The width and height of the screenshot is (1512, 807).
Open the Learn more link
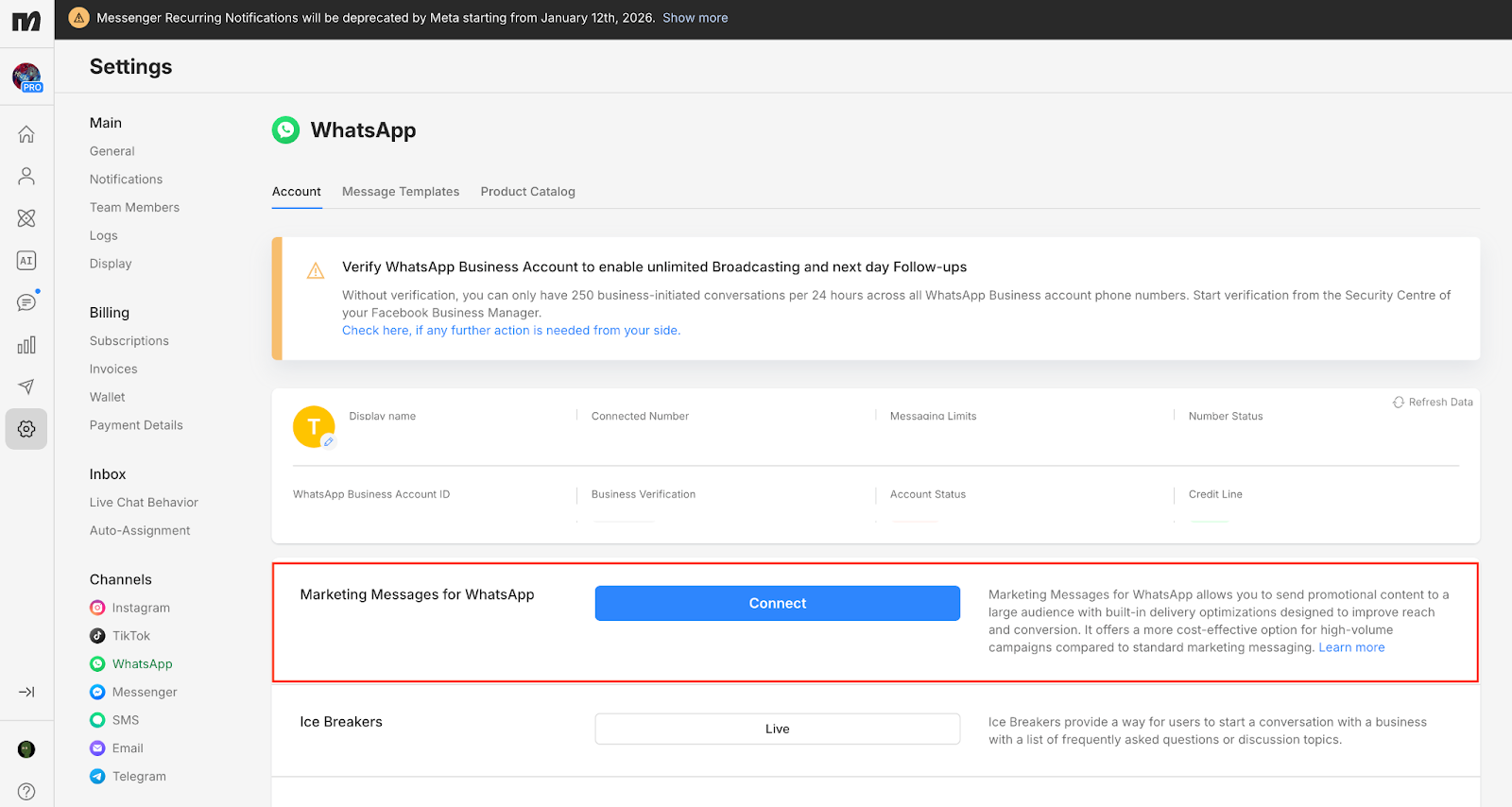[1351, 647]
